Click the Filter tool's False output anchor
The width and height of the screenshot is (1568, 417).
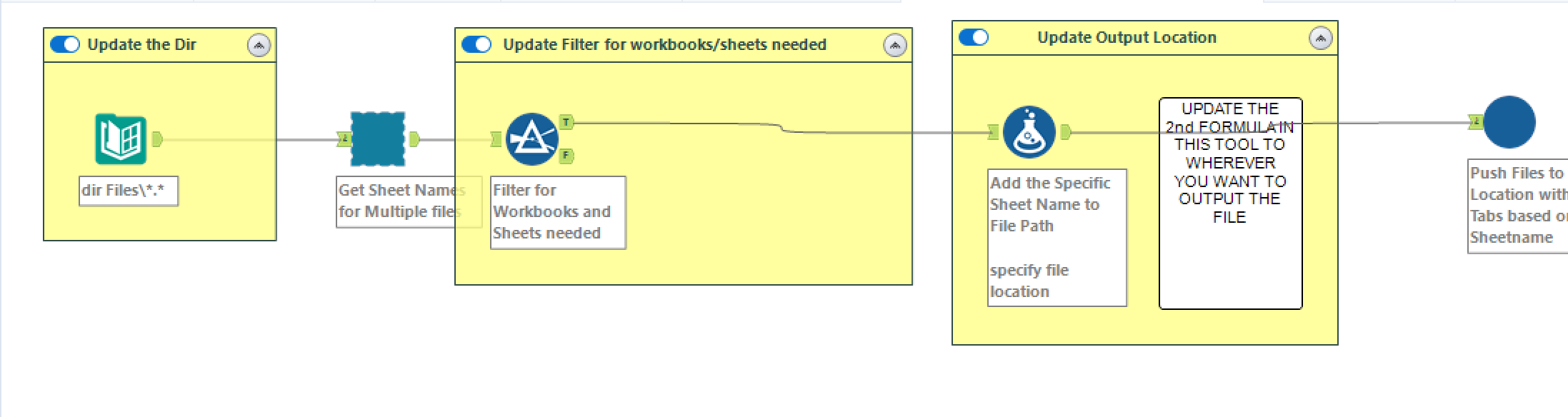point(566,155)
